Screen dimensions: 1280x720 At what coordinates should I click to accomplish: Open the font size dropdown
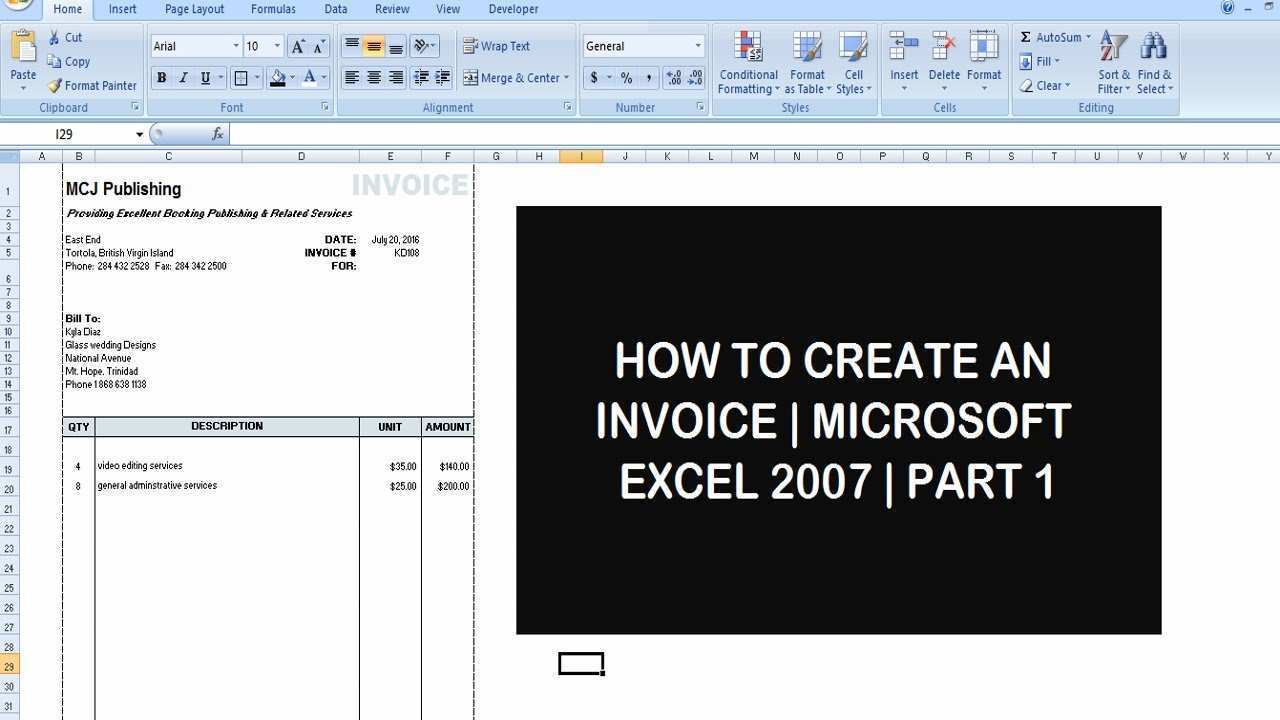coord(277,46)
